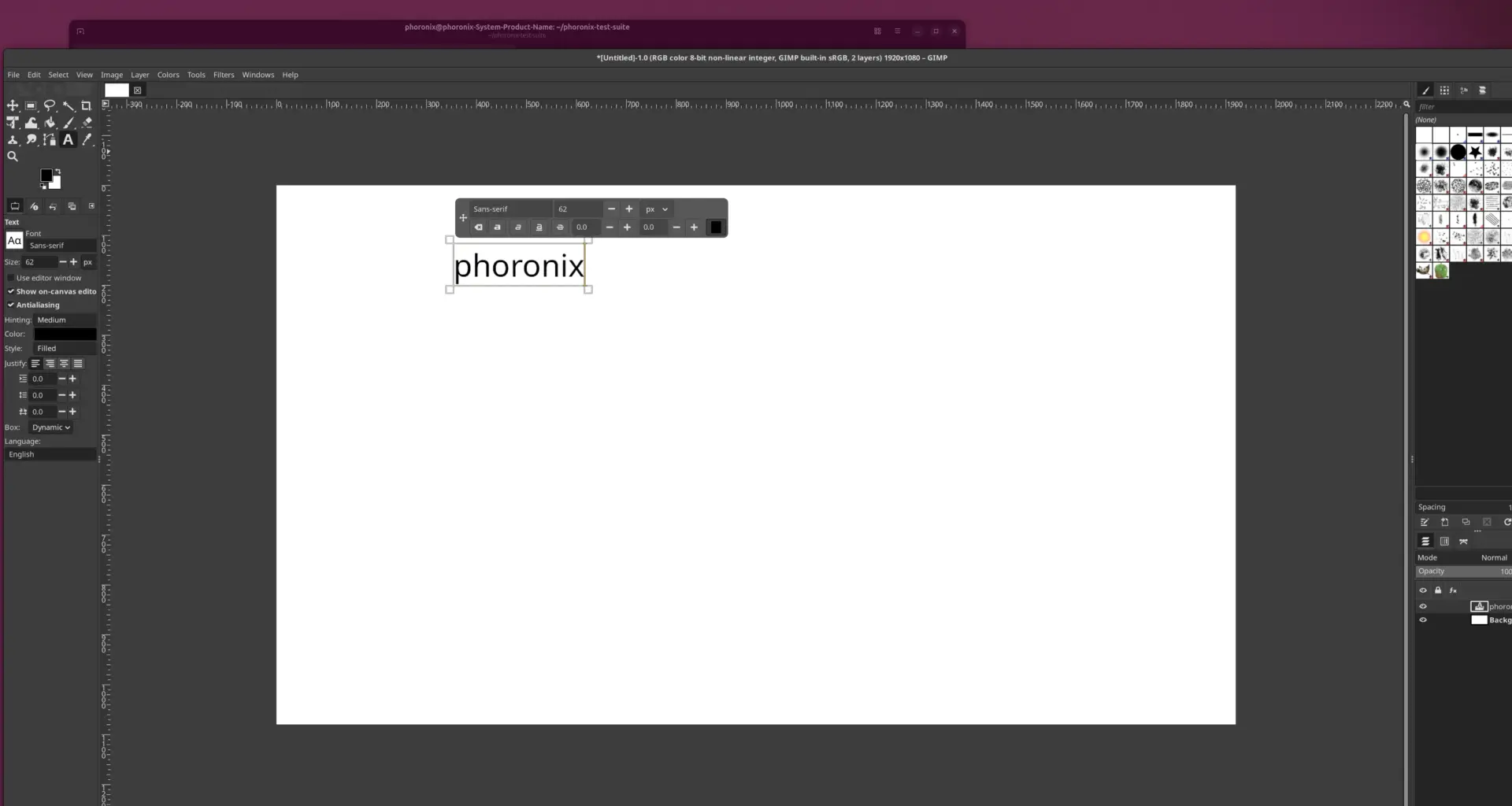Select the Paths tool

point(50,140)
